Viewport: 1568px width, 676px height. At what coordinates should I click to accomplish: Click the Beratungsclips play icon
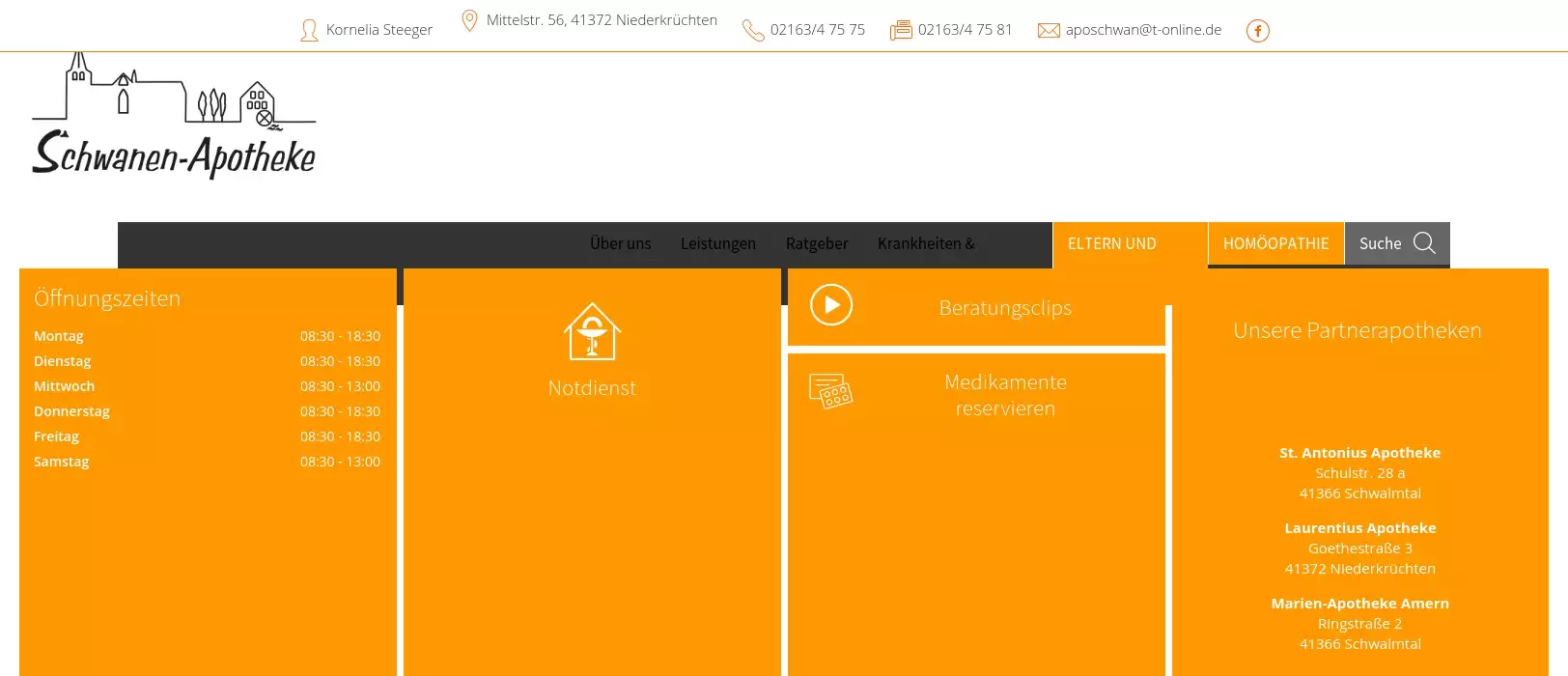pos(830,305)
